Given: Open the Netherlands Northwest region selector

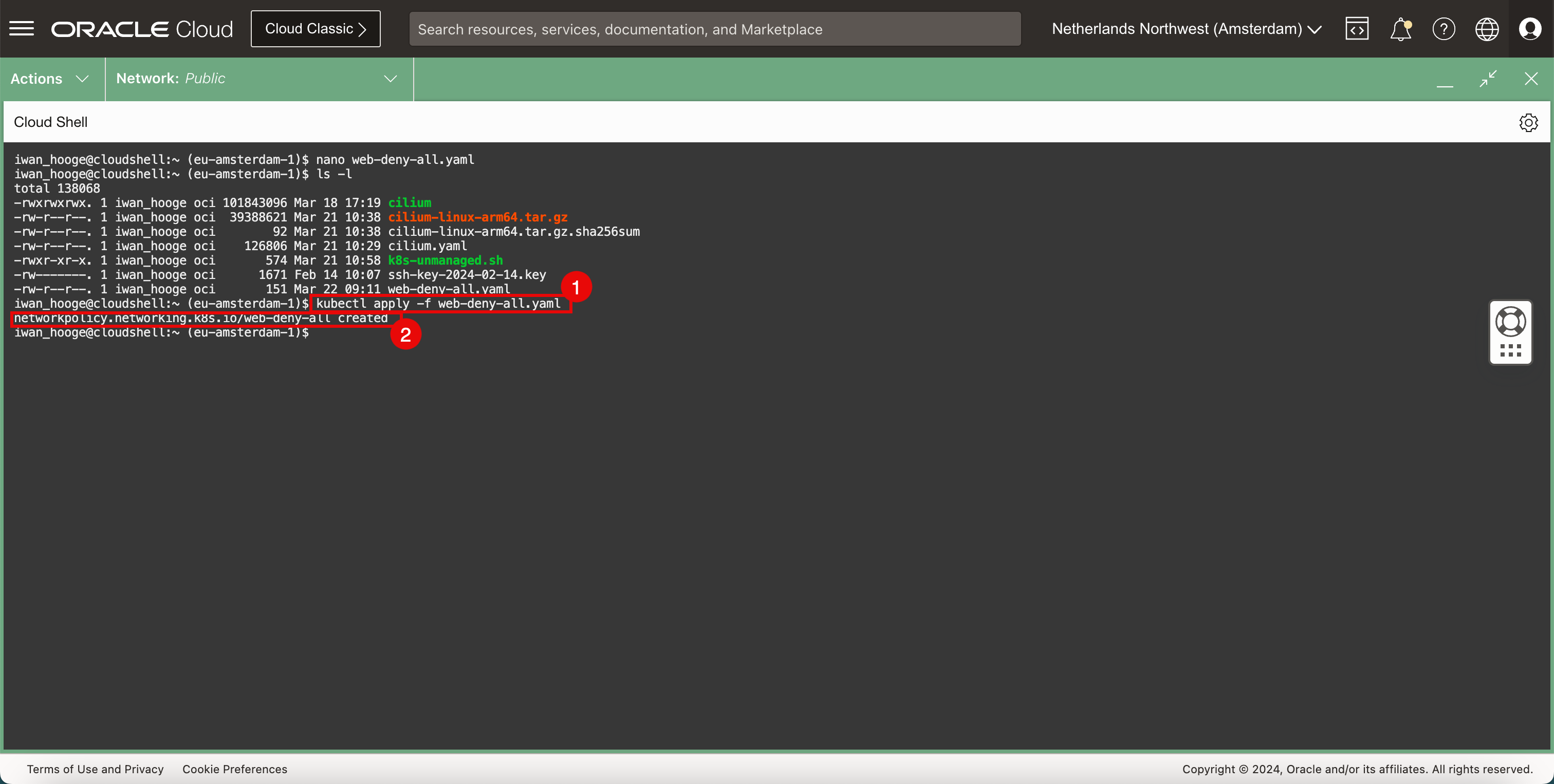Looking at the screenshot, I should click(x=1186, y=28).
